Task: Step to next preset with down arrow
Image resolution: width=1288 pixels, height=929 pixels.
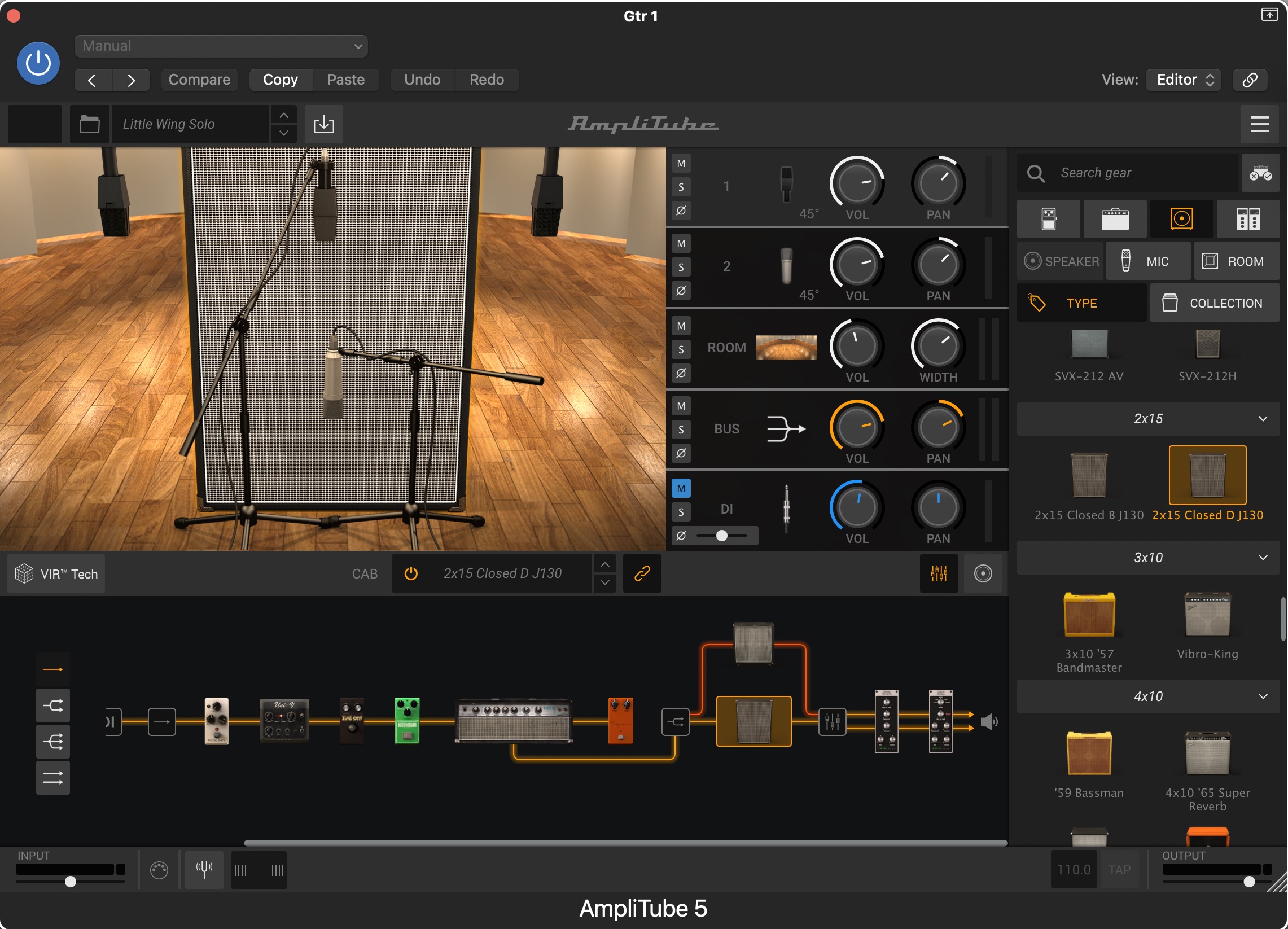Action: (283, 133)
